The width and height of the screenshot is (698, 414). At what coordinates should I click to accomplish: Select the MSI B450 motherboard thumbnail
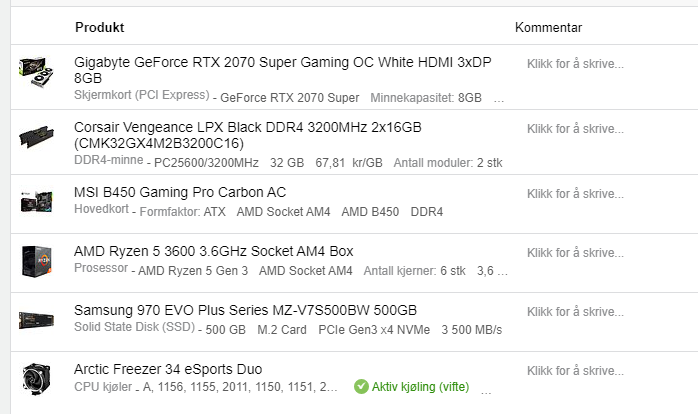(37, 201)
